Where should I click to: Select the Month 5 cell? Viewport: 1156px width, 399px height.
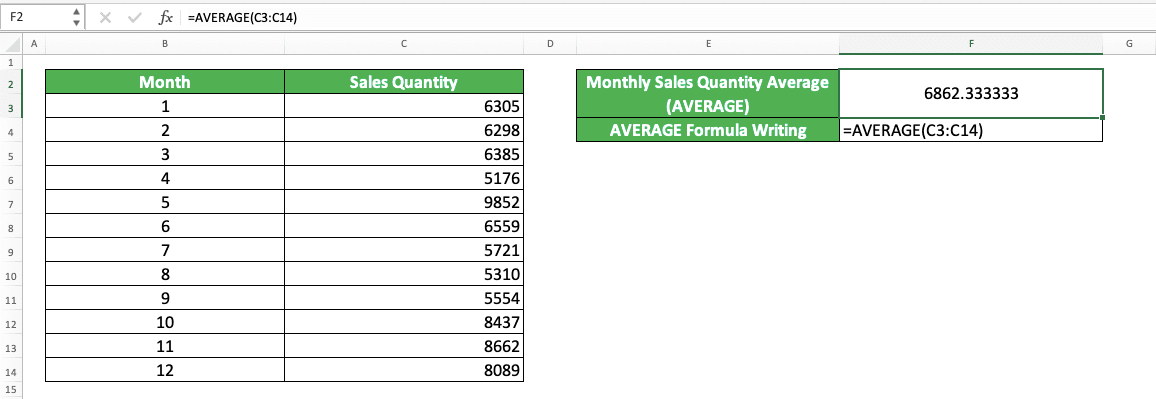tap(164, 202)
